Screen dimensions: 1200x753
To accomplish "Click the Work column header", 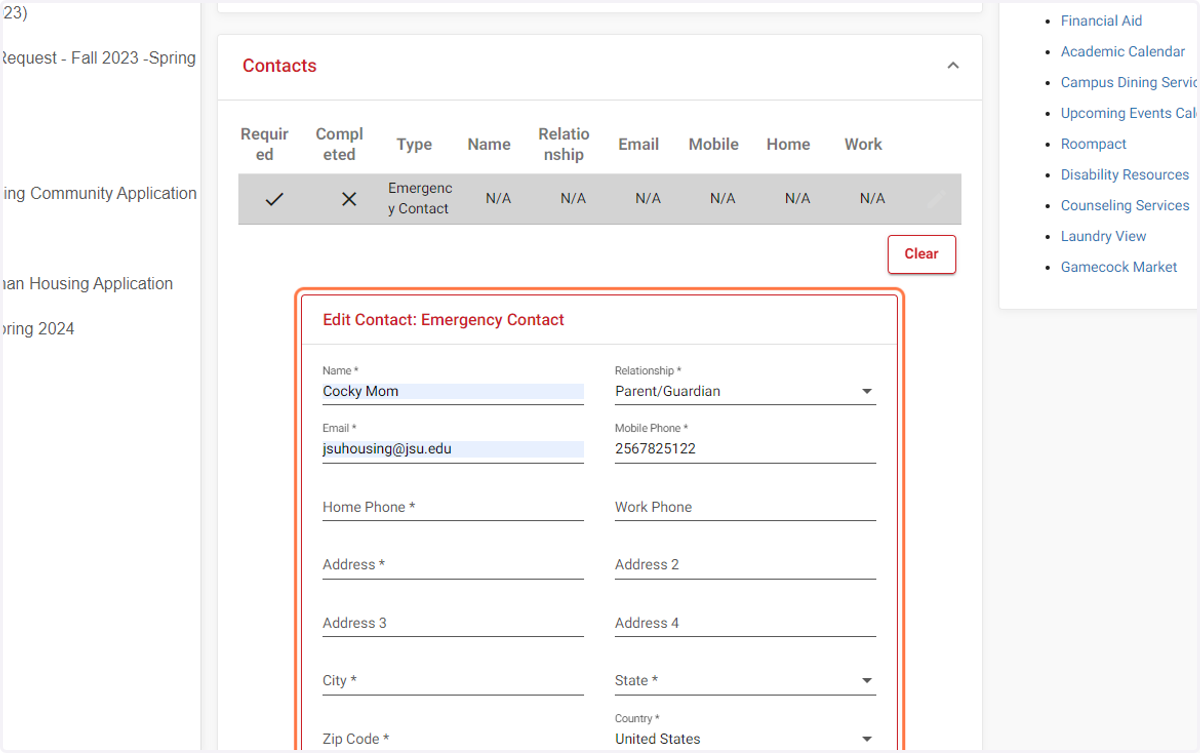I will click(863, 145).
